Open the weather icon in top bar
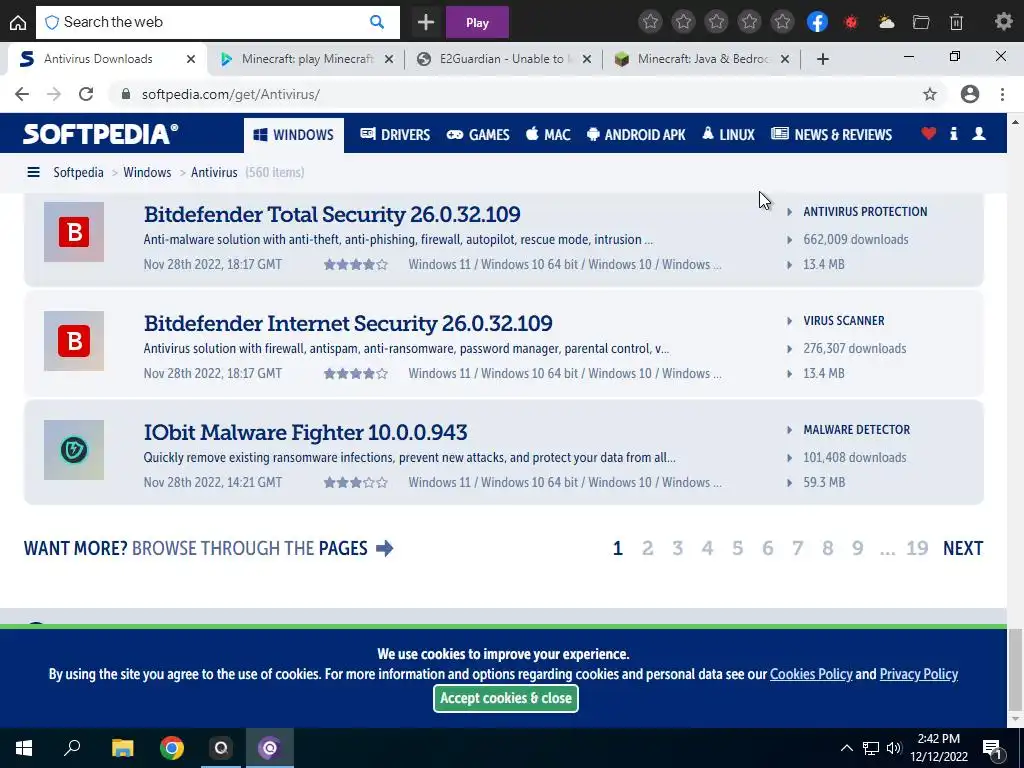Viewport: 1024px width, 768px height. point(886,22)
